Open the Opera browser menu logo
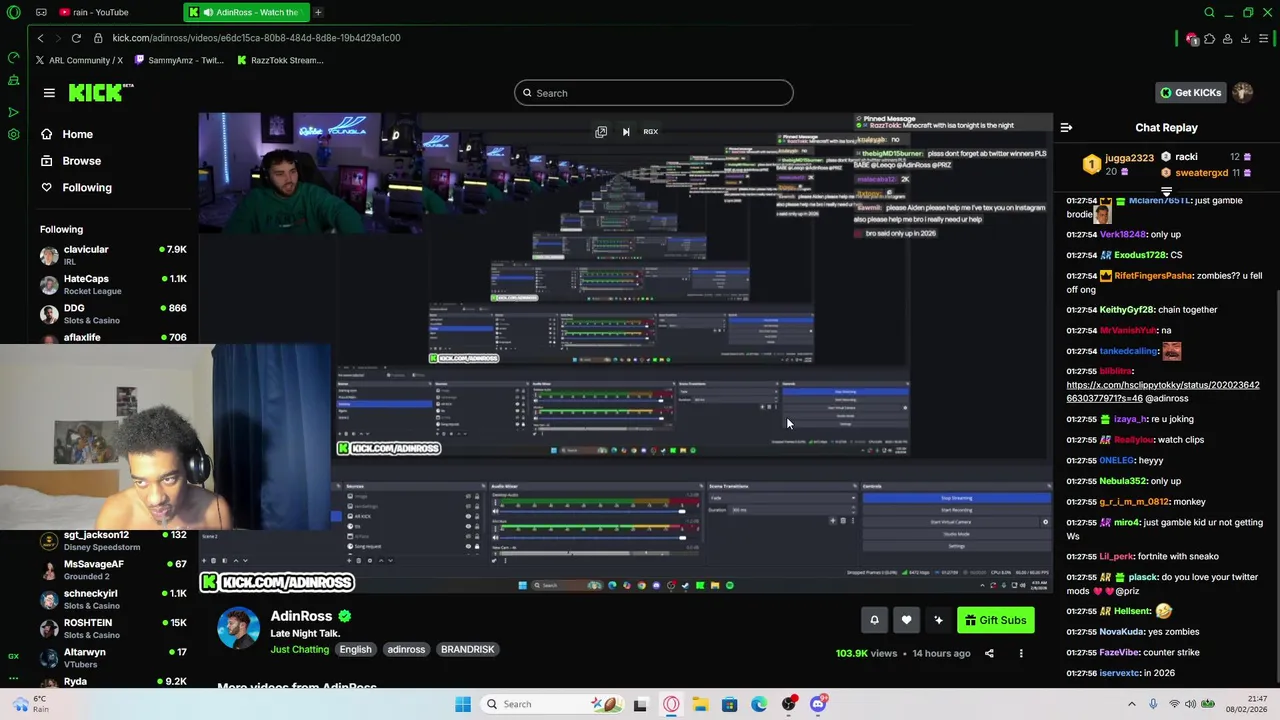The image size is (1280, 720). pos(13,12)
